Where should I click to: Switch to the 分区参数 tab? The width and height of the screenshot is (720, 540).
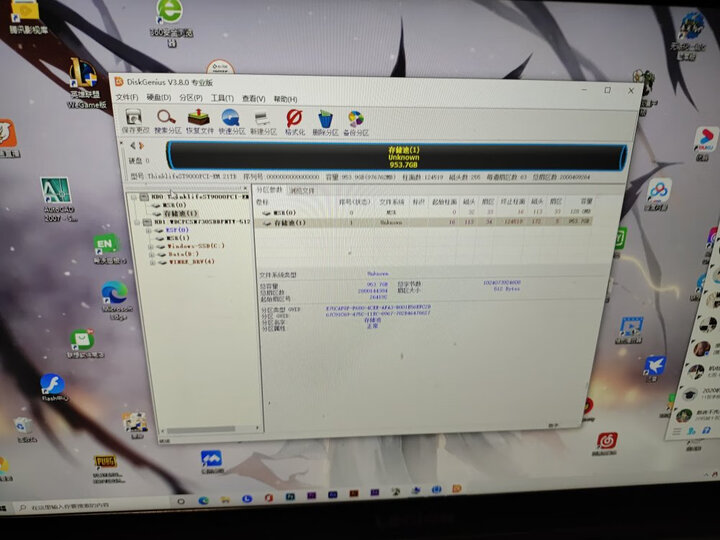coord(269,190)
